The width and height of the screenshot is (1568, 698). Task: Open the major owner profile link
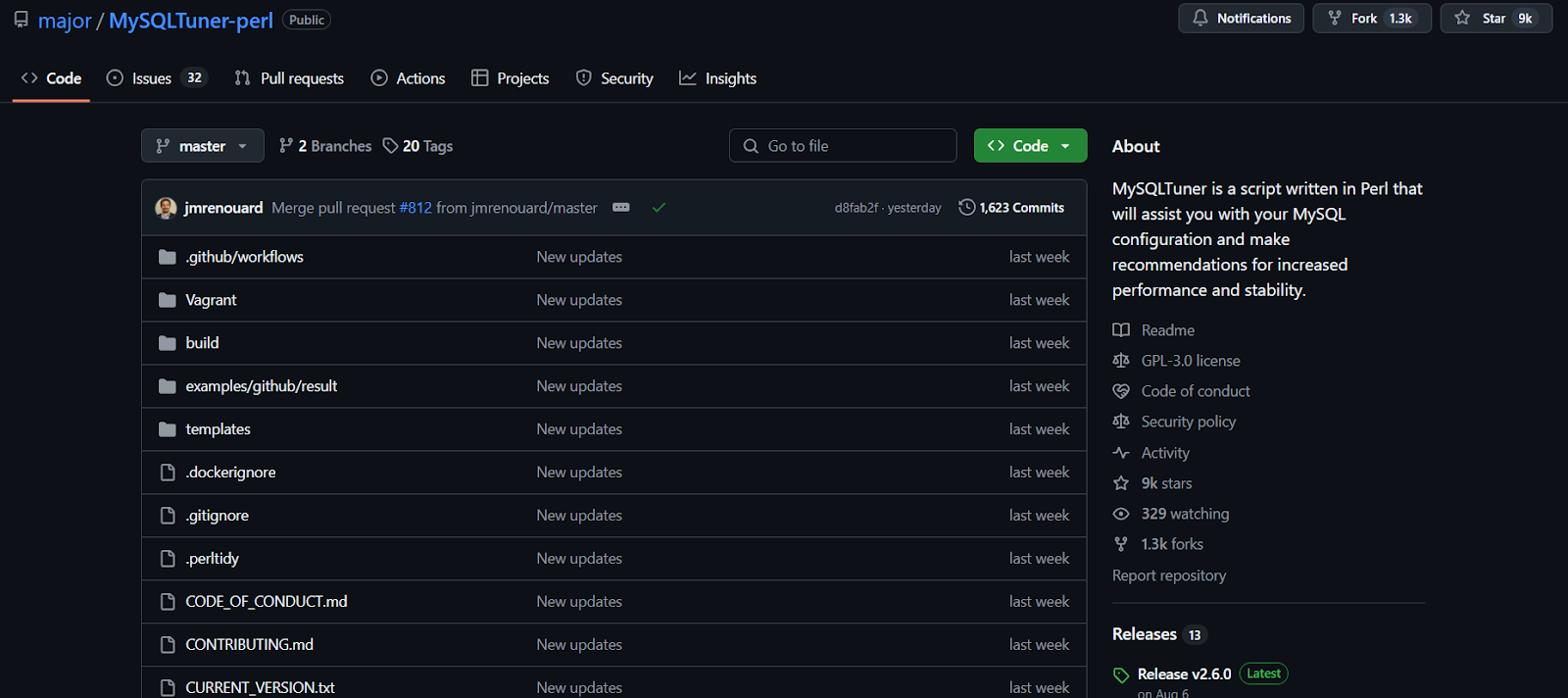pyautogui.click(x=65, y=21)
